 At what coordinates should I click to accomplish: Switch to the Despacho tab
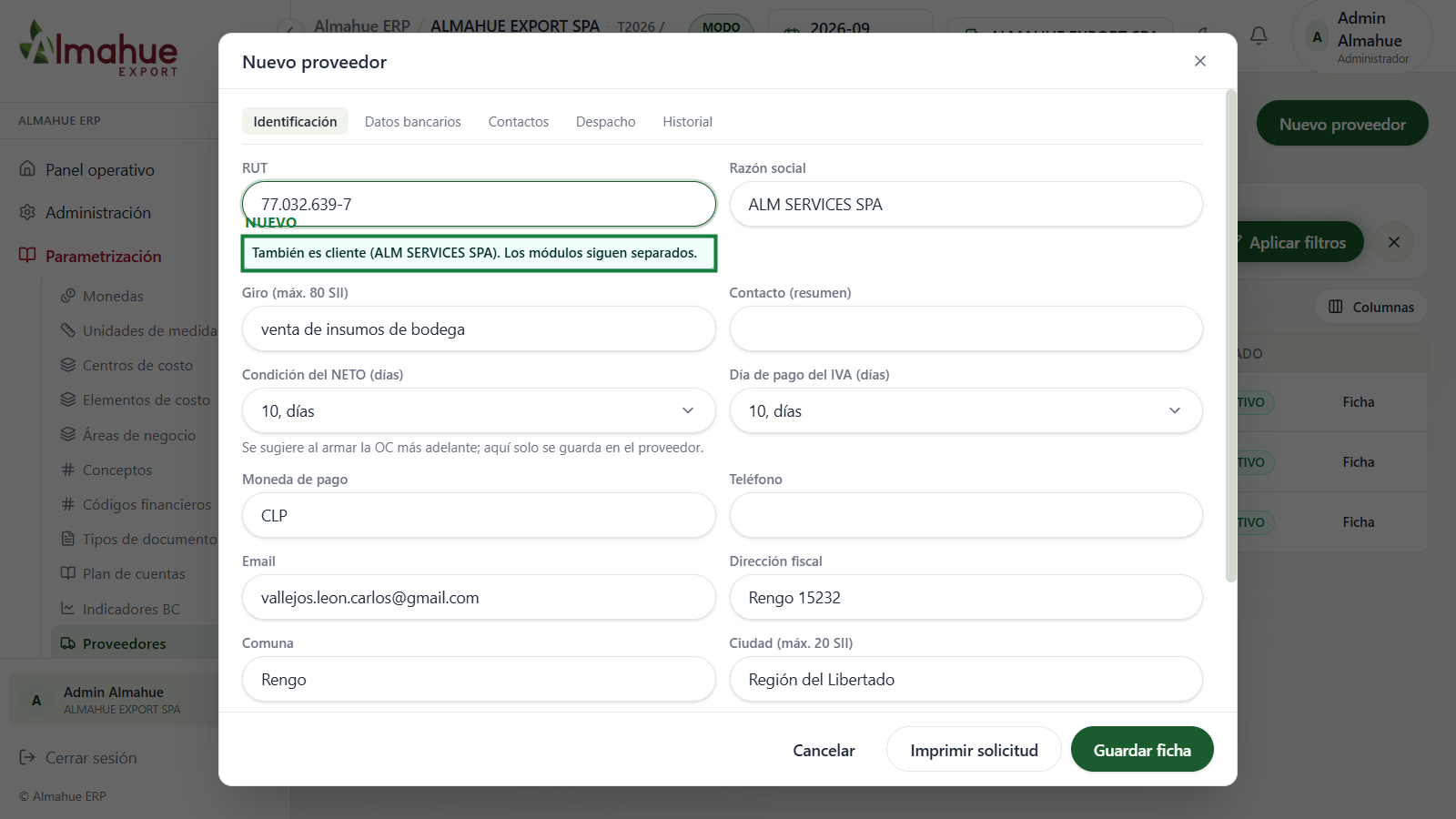pyautogui.click(x=605, y=121)
